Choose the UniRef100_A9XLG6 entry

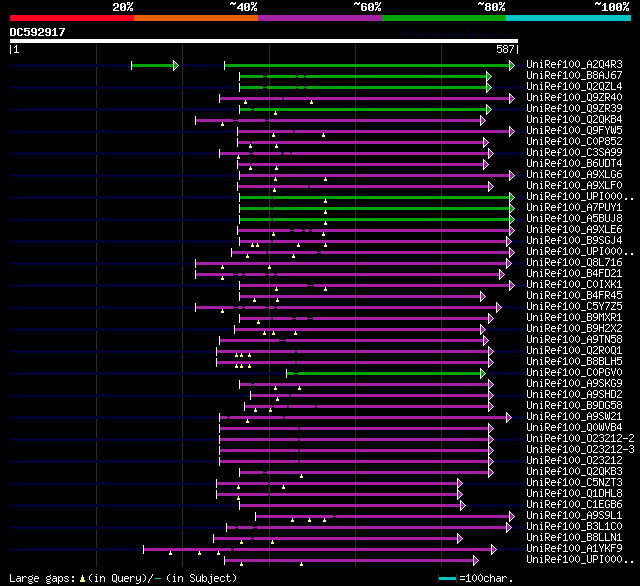click(x=574, y=175)
